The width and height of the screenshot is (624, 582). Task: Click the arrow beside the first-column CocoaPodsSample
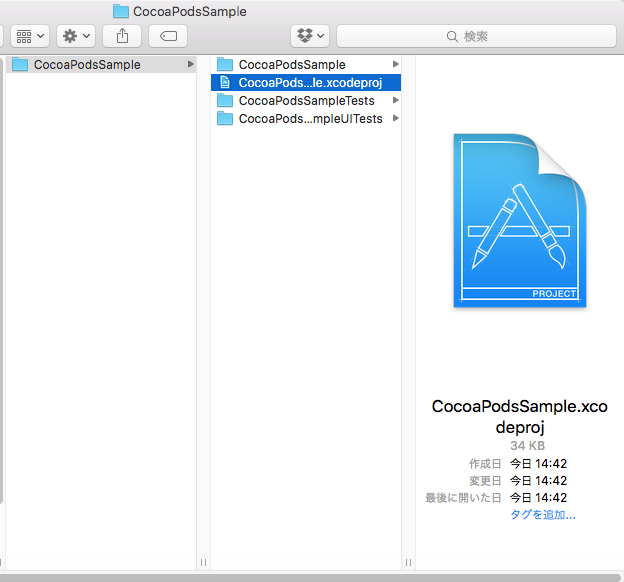tap(190, 65)
